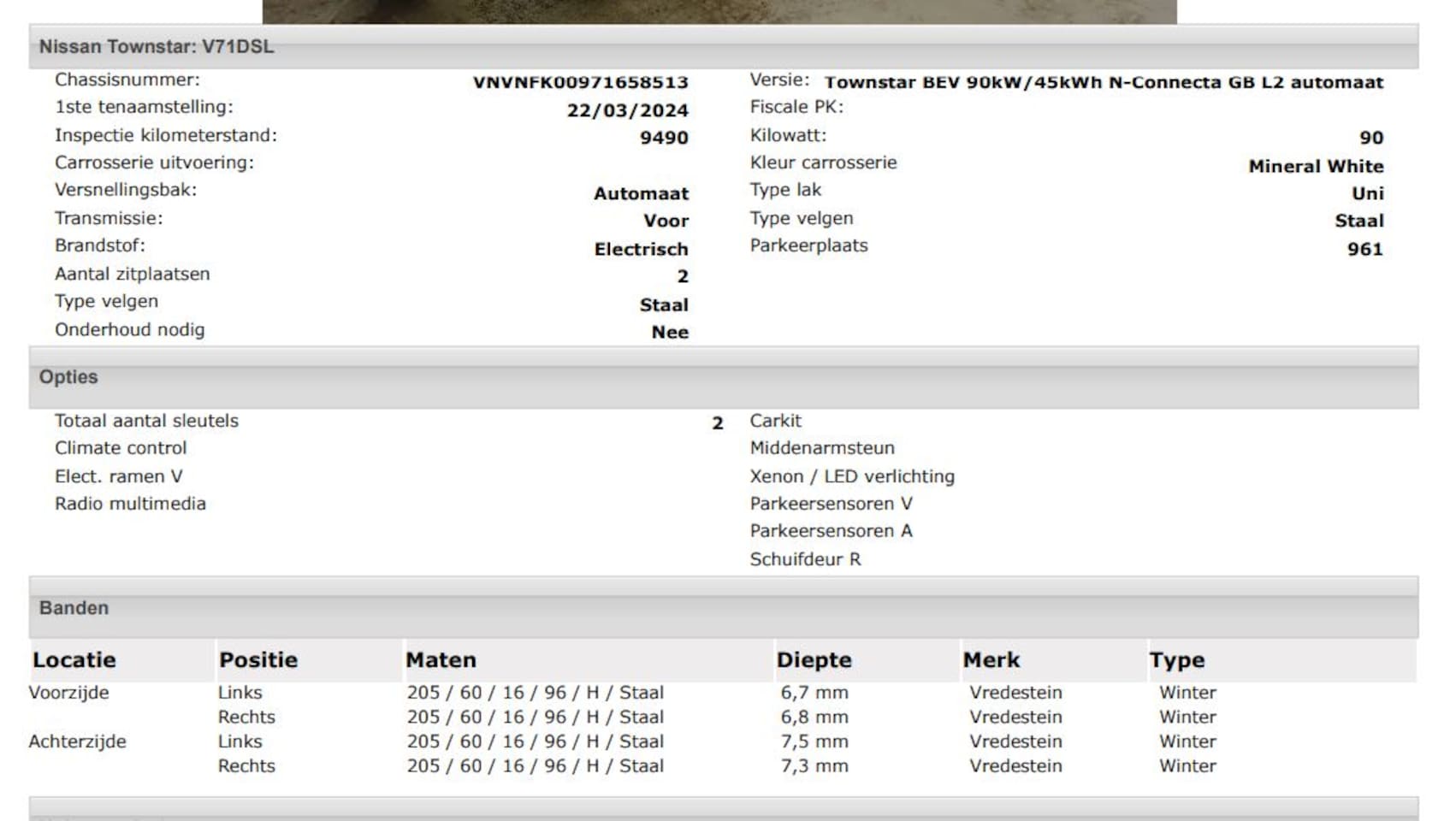Screen dimensions: 1456x821
Task: Click the Parkeerplaats value 961
Action: pos(1364,249)
